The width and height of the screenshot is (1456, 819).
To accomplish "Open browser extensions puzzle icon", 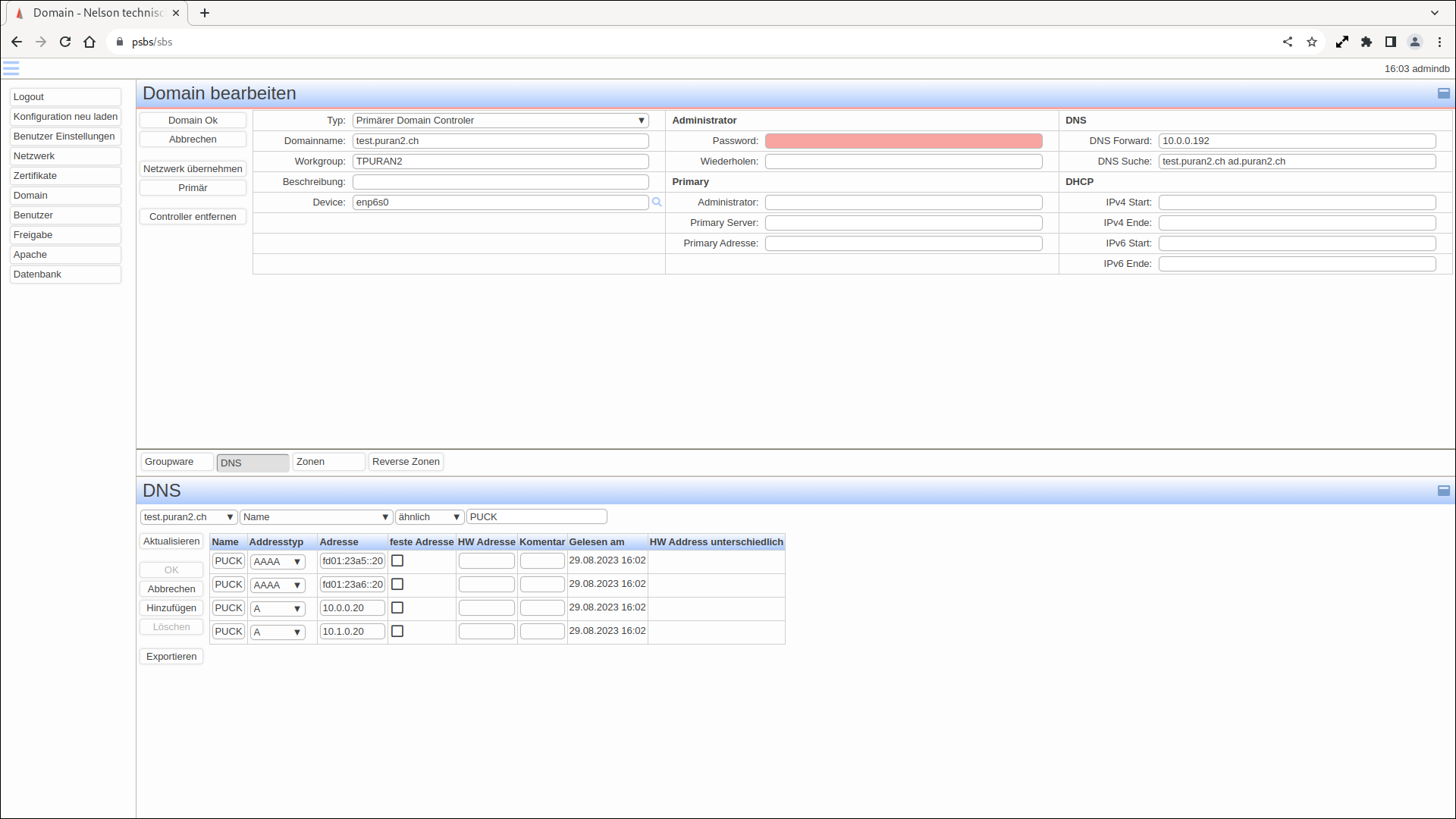I will coord(1367,42).
